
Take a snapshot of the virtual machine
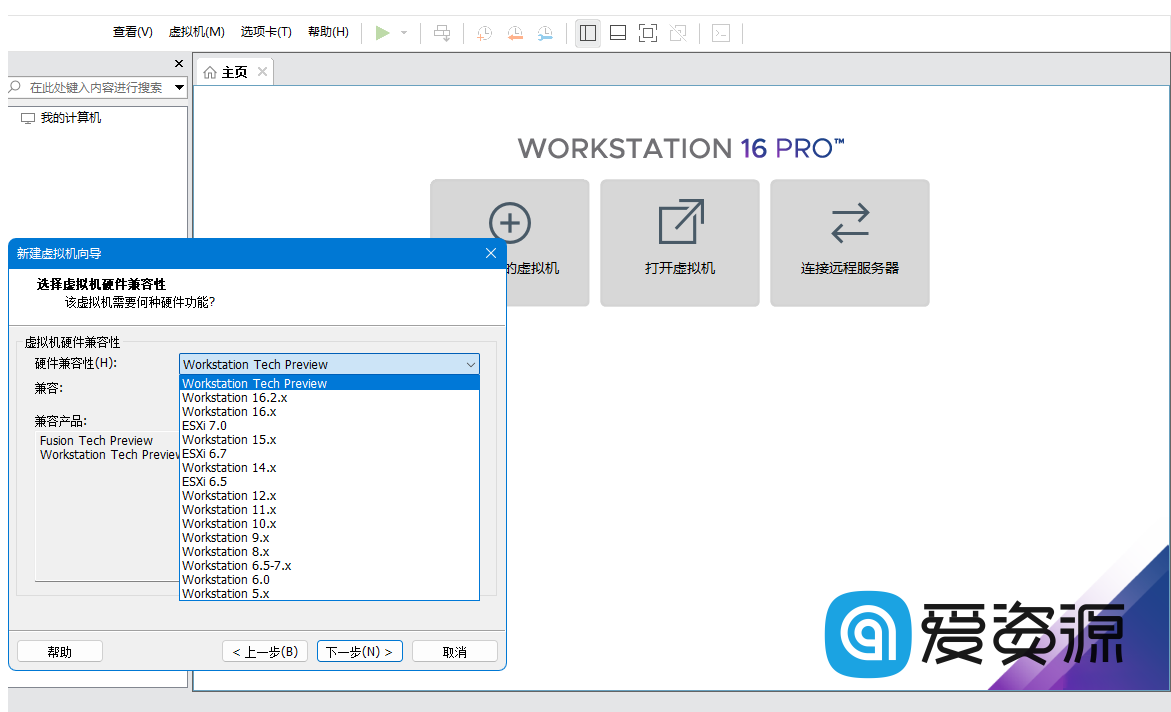pos(484,33)
